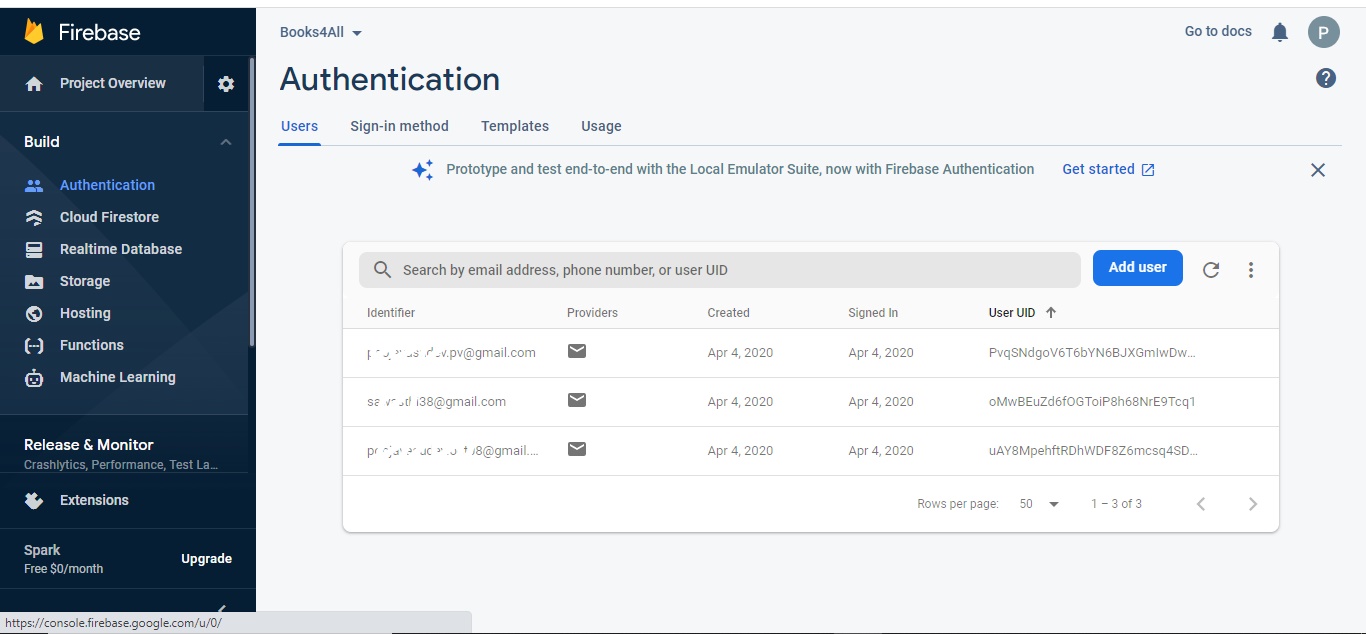Click the notifications bell icon
The image size is (1366, 634).
[1280, 32]
